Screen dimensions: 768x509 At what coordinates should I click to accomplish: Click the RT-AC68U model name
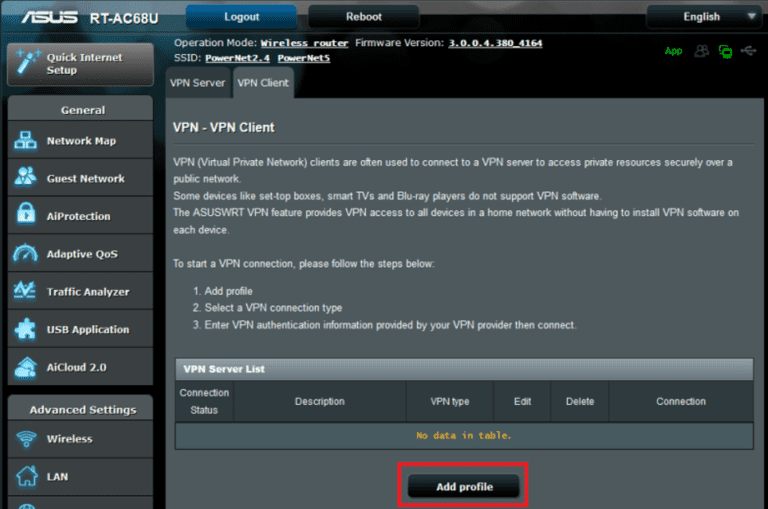click(x=124, y=18)
